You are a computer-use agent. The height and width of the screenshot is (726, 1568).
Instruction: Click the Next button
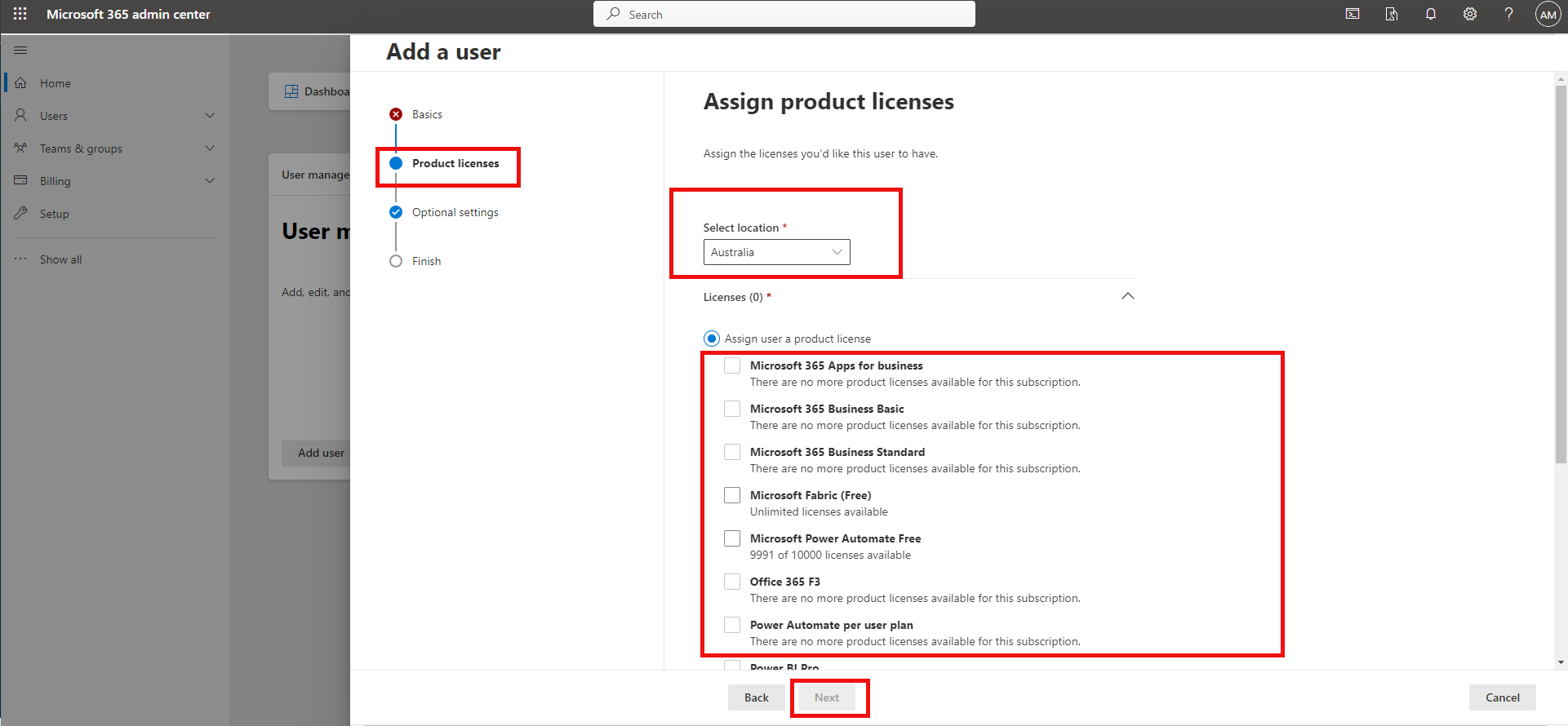pyautogui.click(x=827, y=697)
